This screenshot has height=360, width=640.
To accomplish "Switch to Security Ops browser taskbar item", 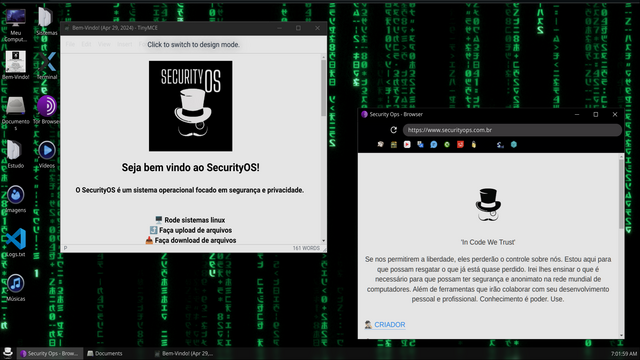I will click(50, 353).
